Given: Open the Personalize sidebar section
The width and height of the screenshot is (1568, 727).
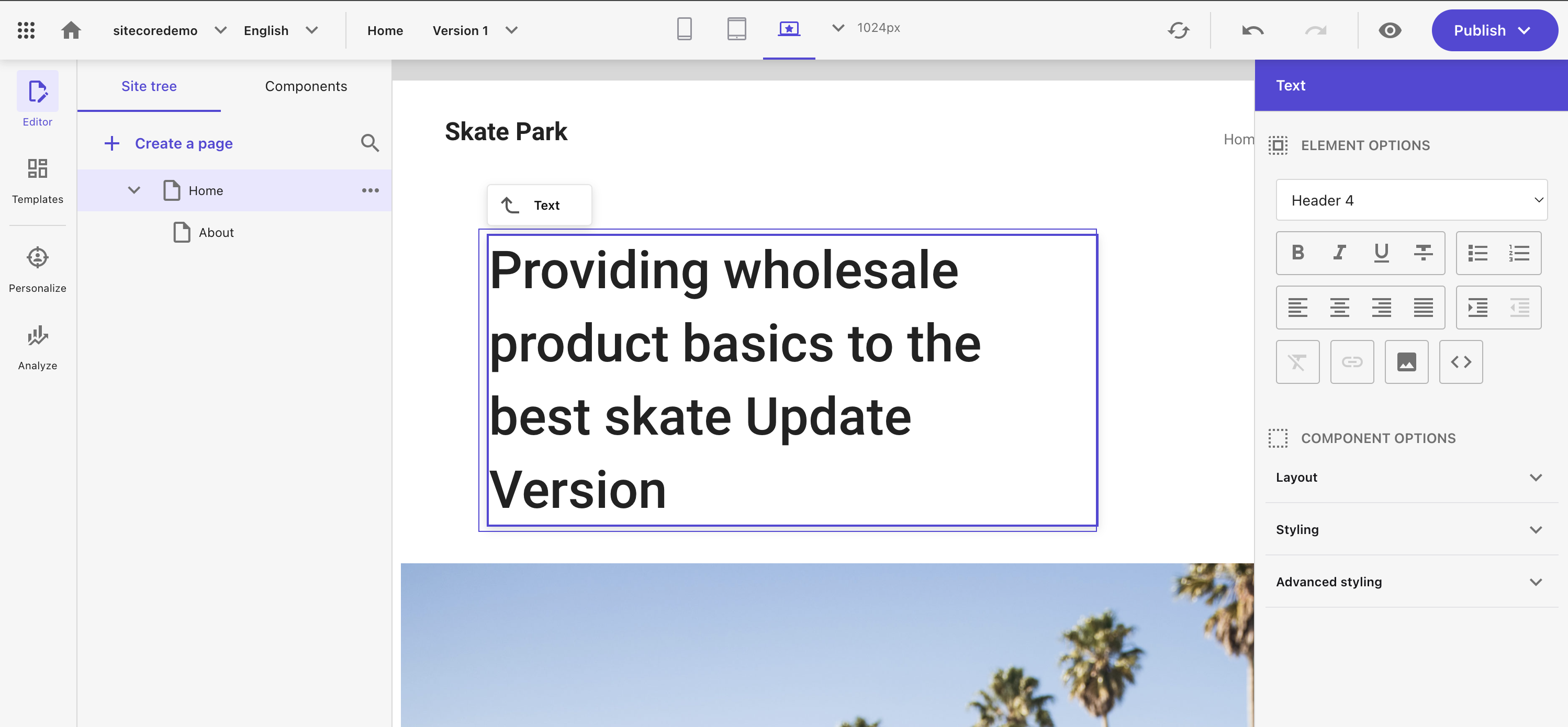Looking at the screenshot, I should (38, 270).
